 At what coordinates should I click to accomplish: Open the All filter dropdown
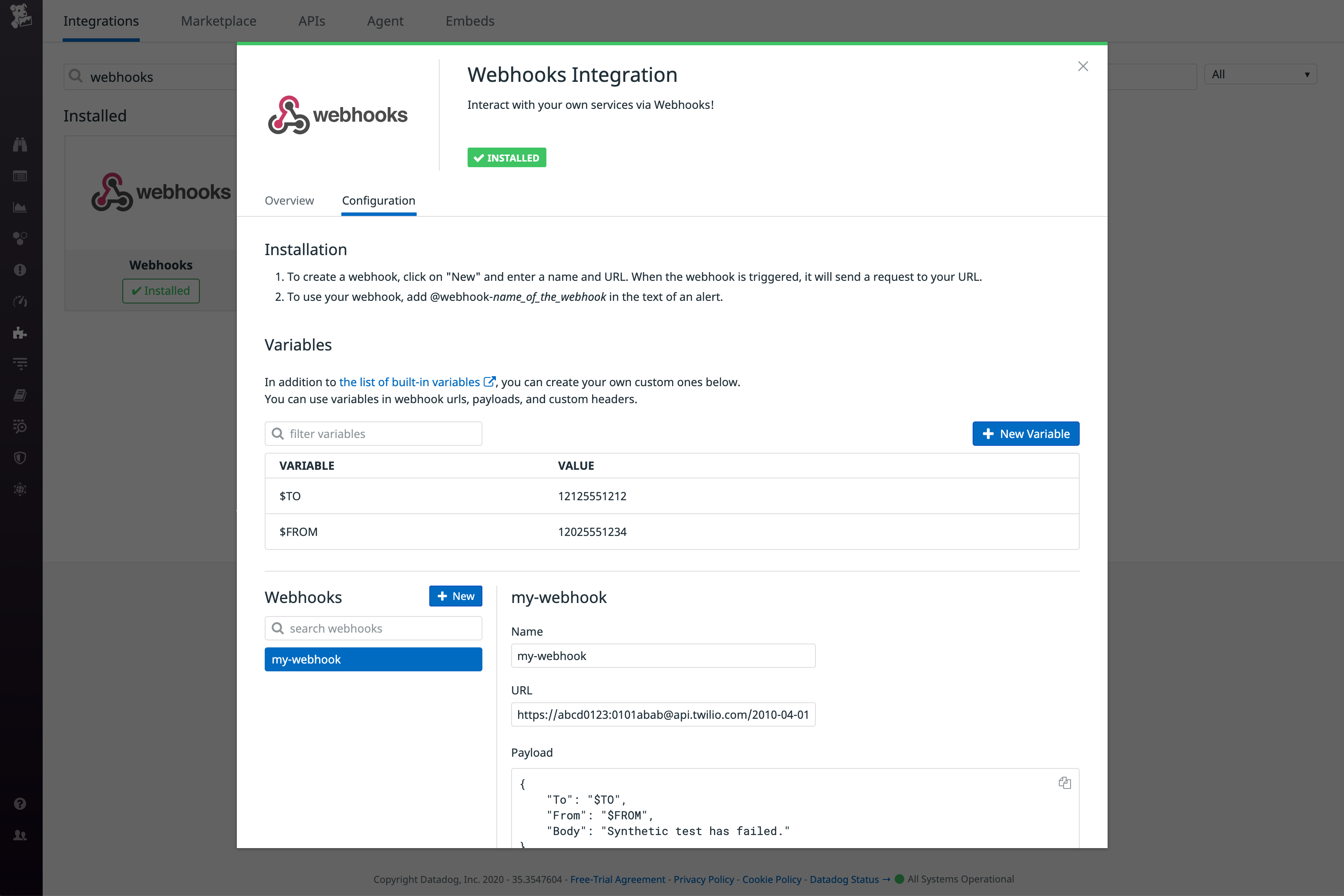tap(1260, 74)
